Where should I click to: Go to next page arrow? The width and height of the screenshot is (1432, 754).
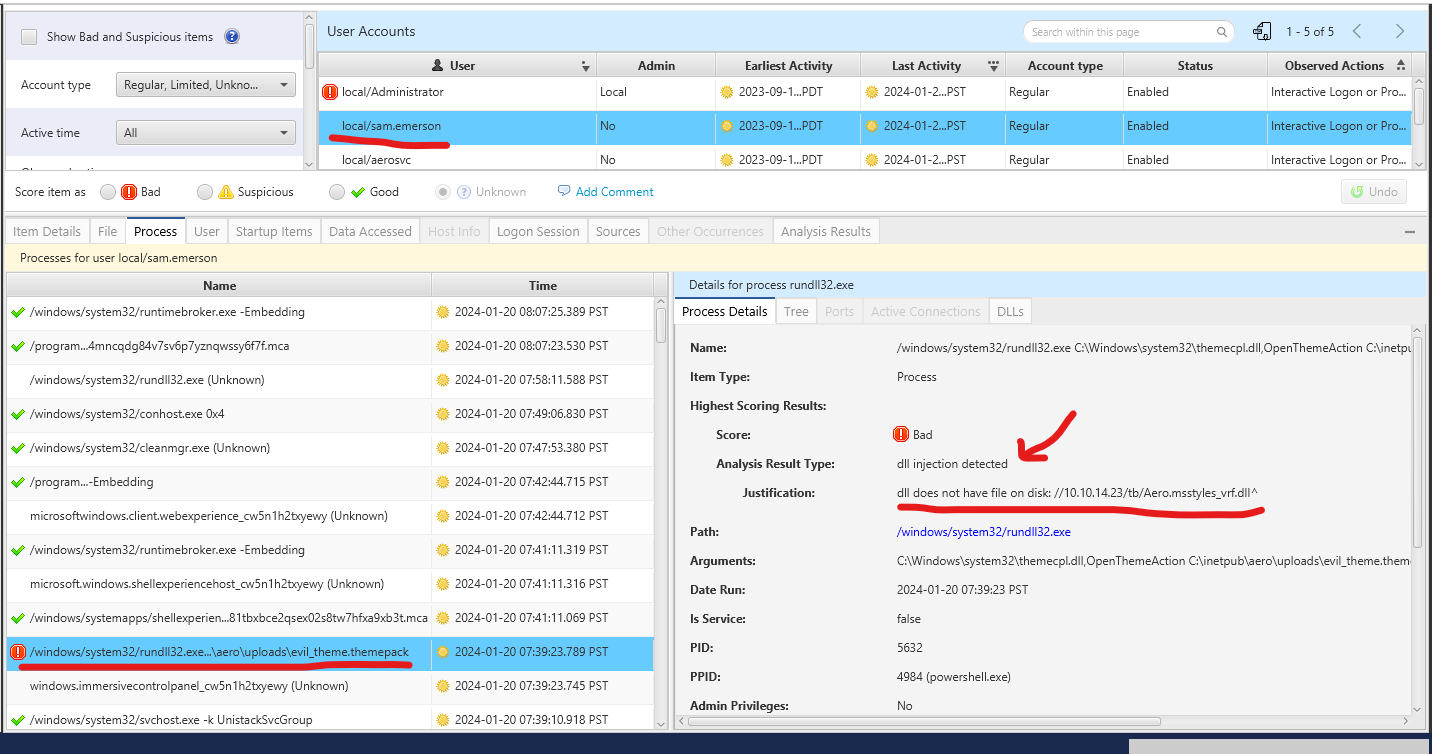click(1400, 32)
